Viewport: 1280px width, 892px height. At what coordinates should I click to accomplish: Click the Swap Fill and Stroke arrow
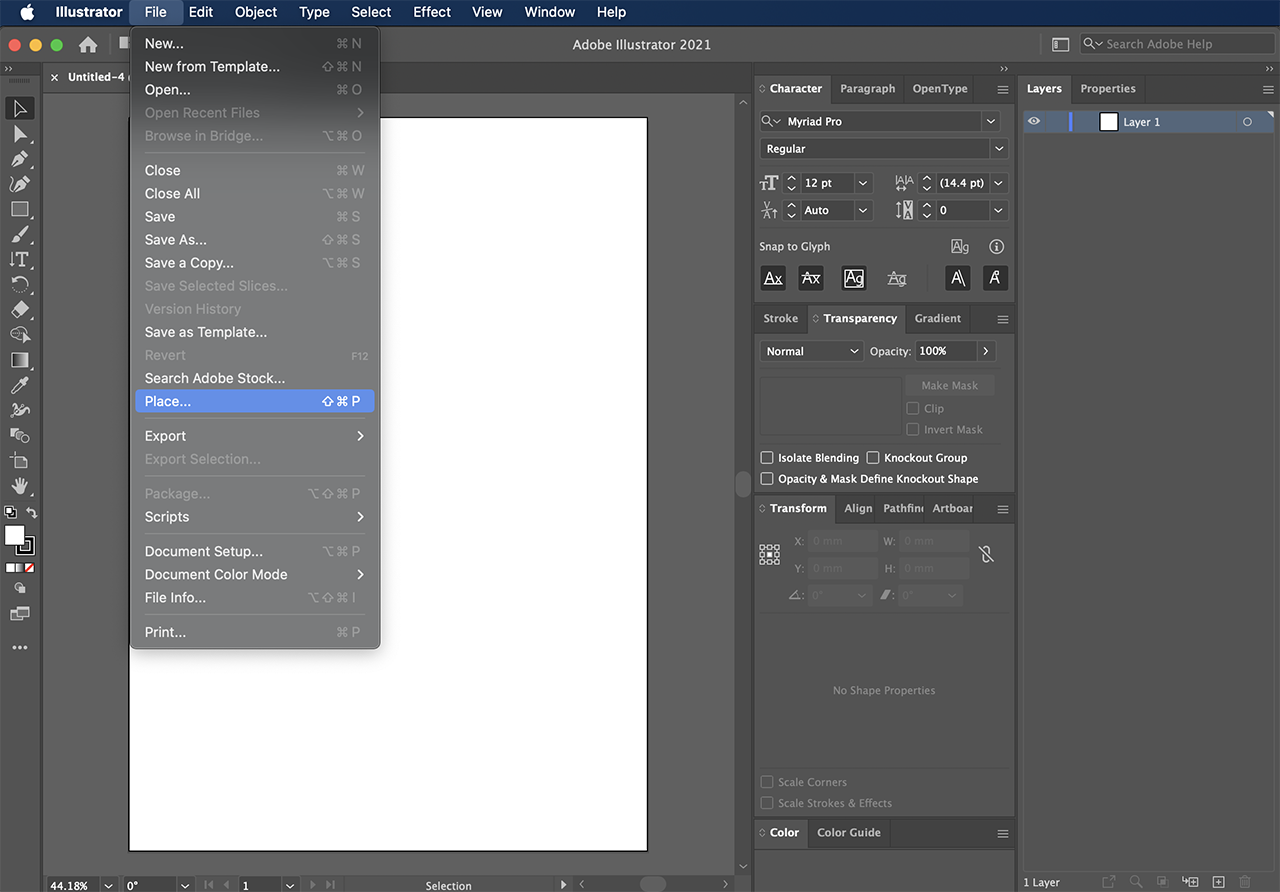31,513
